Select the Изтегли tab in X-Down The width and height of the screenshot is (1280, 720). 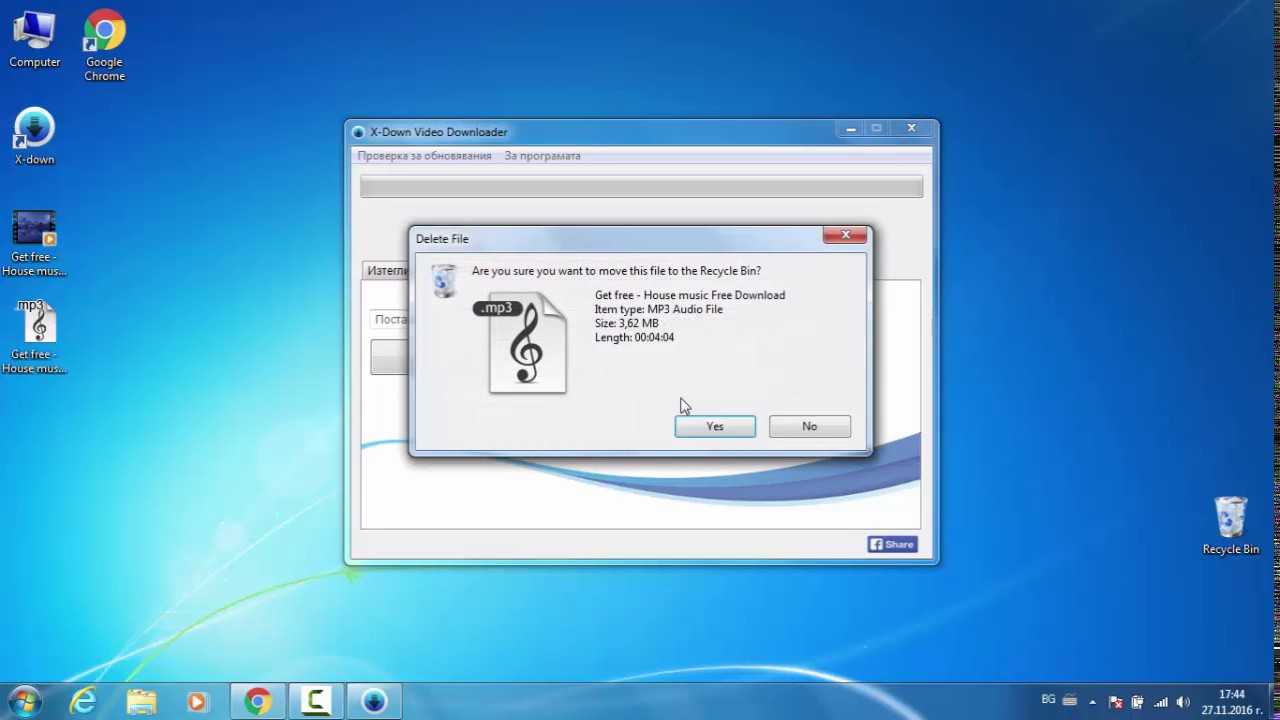(386, 270)
